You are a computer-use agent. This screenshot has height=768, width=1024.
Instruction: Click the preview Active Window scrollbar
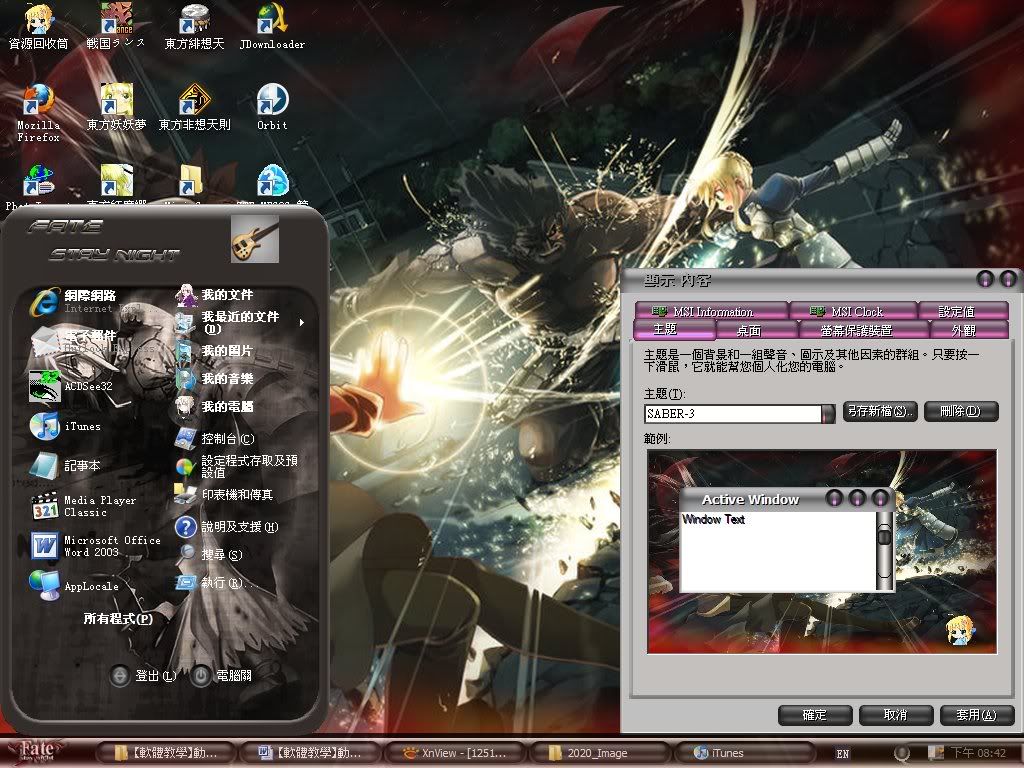point(884,551)
